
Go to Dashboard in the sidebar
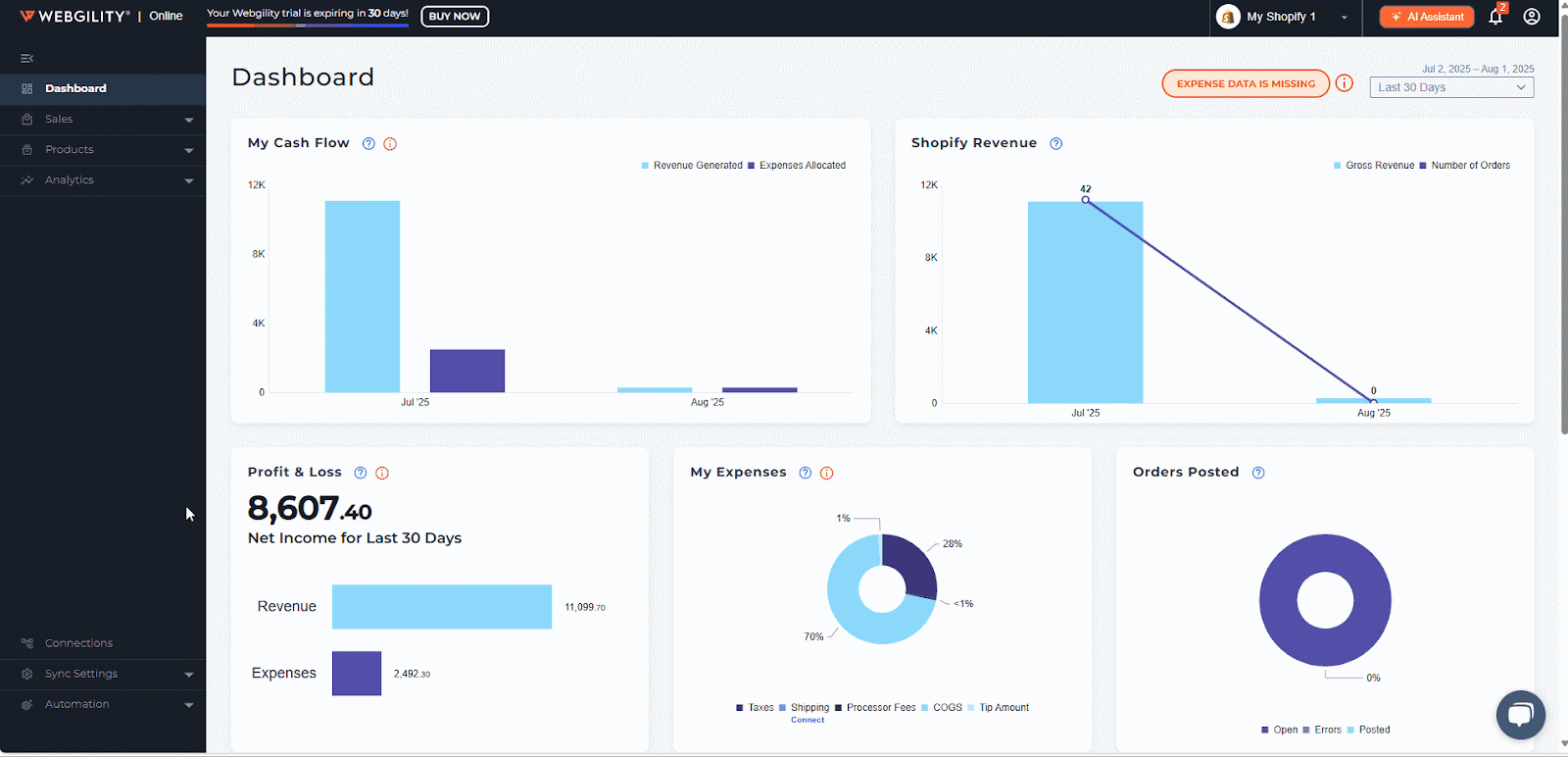point(75,88)
